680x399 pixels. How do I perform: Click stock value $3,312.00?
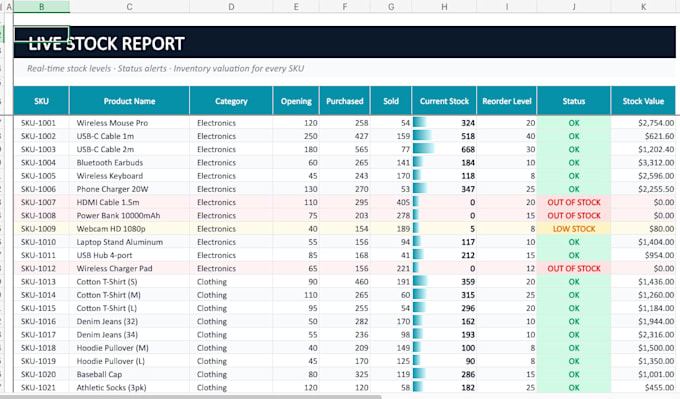tap(643, 163)
